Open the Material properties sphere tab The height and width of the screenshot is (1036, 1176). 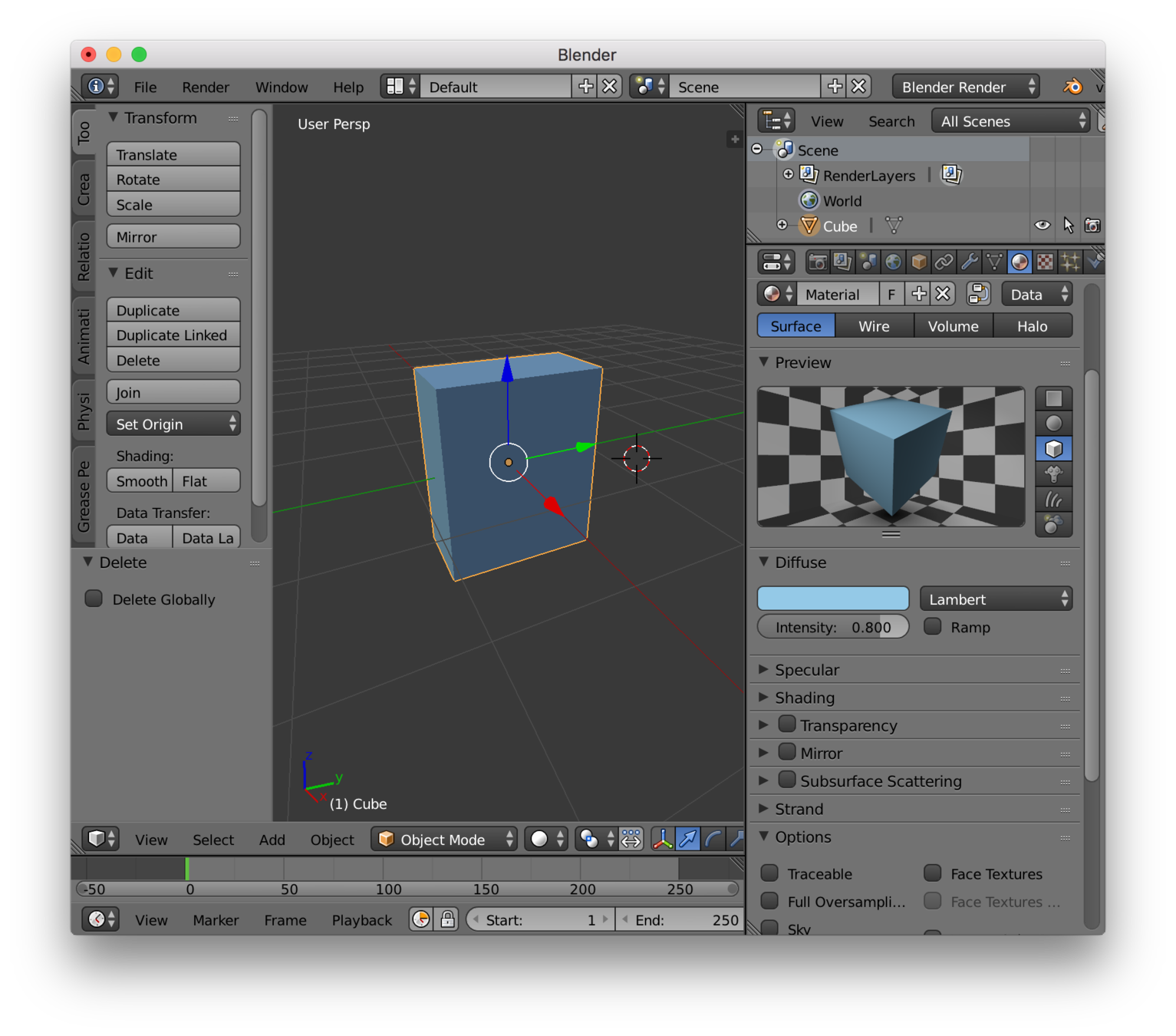coord(1020,262)
